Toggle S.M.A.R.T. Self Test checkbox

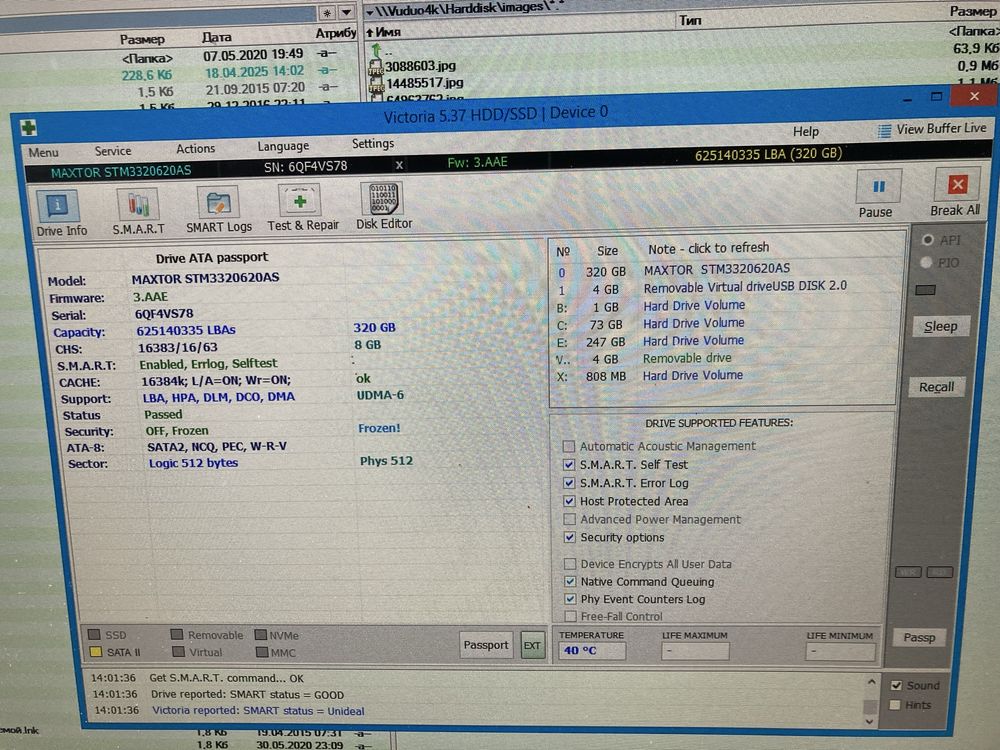coord(569,464)
